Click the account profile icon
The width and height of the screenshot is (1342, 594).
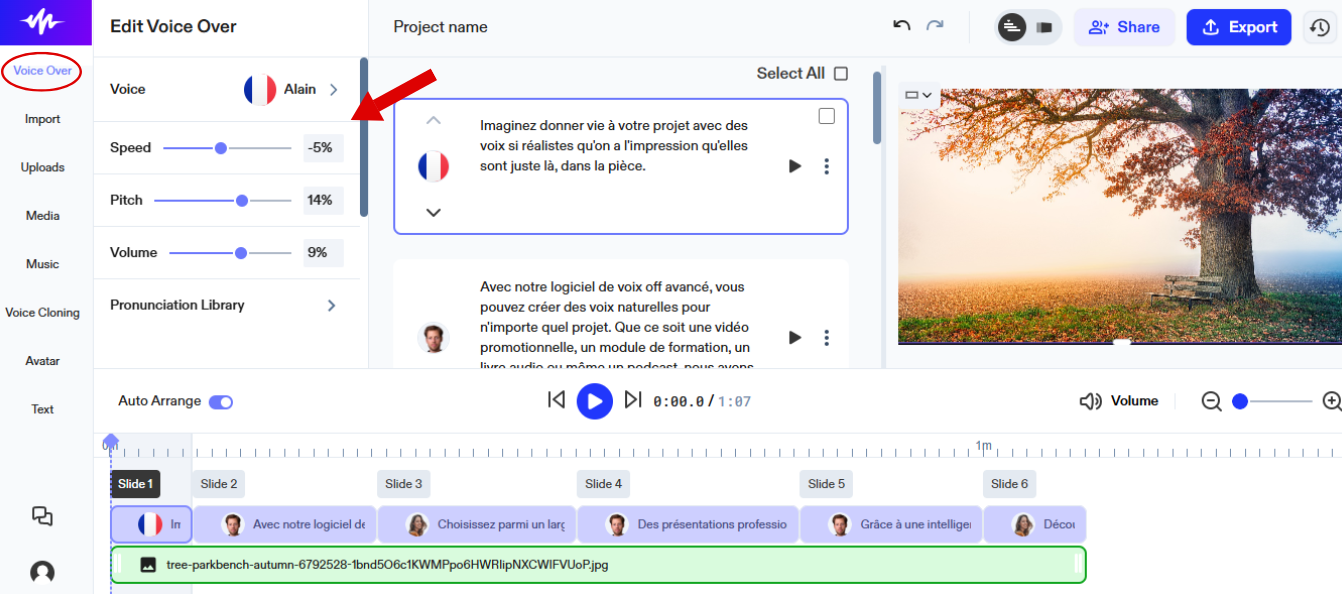point(41,571)
